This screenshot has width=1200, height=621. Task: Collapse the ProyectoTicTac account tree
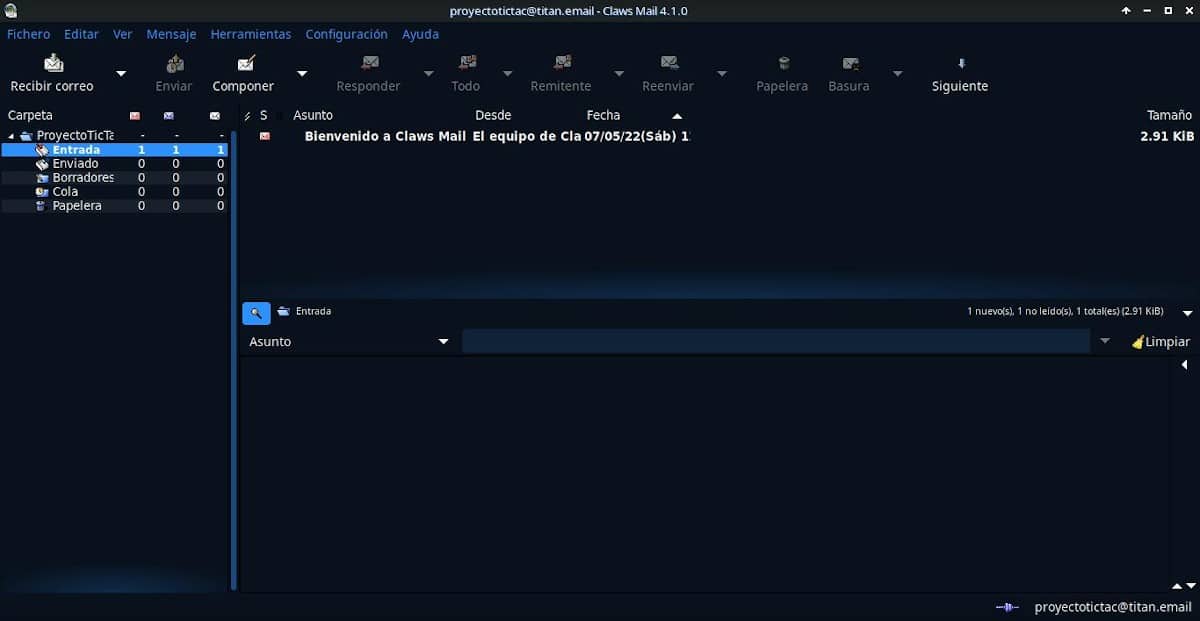[11, 136]
